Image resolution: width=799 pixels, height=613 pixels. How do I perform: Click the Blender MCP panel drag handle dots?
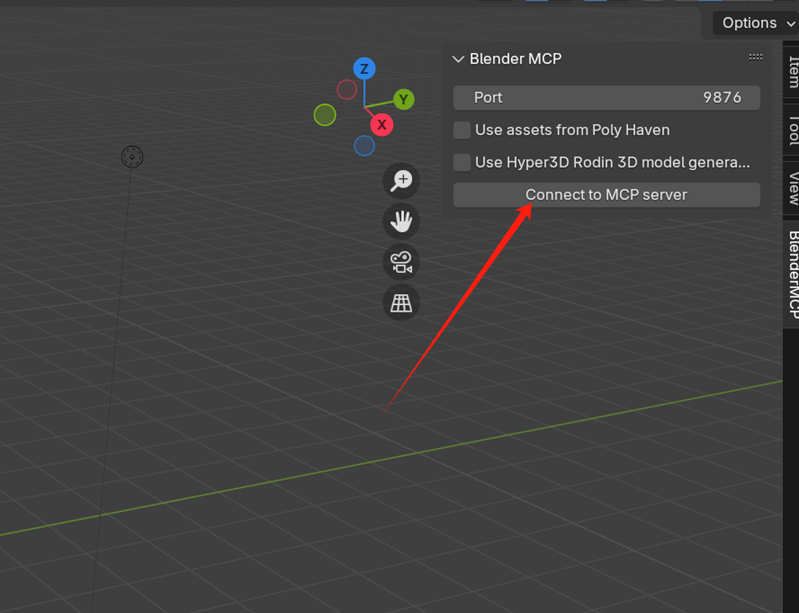coord(756,57)
